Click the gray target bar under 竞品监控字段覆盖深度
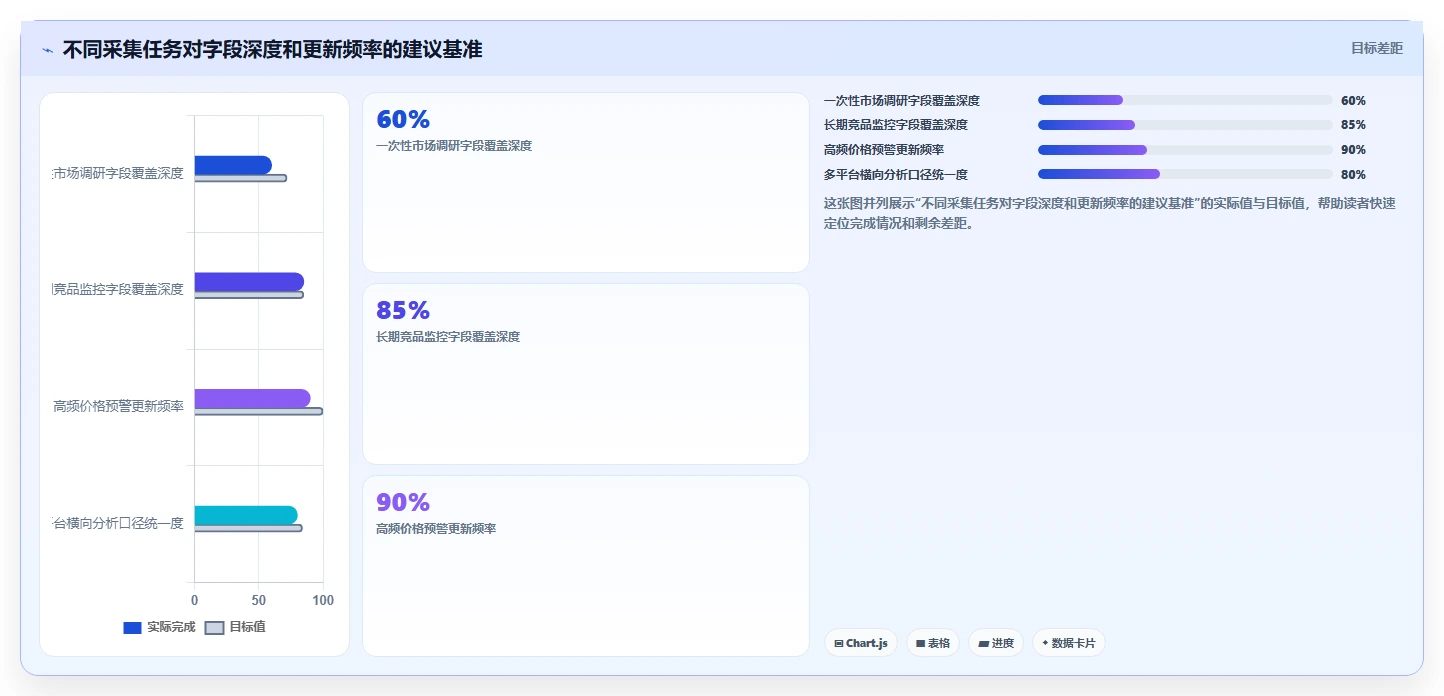This screenshot has height=696, width=1444. pos(249,295)
